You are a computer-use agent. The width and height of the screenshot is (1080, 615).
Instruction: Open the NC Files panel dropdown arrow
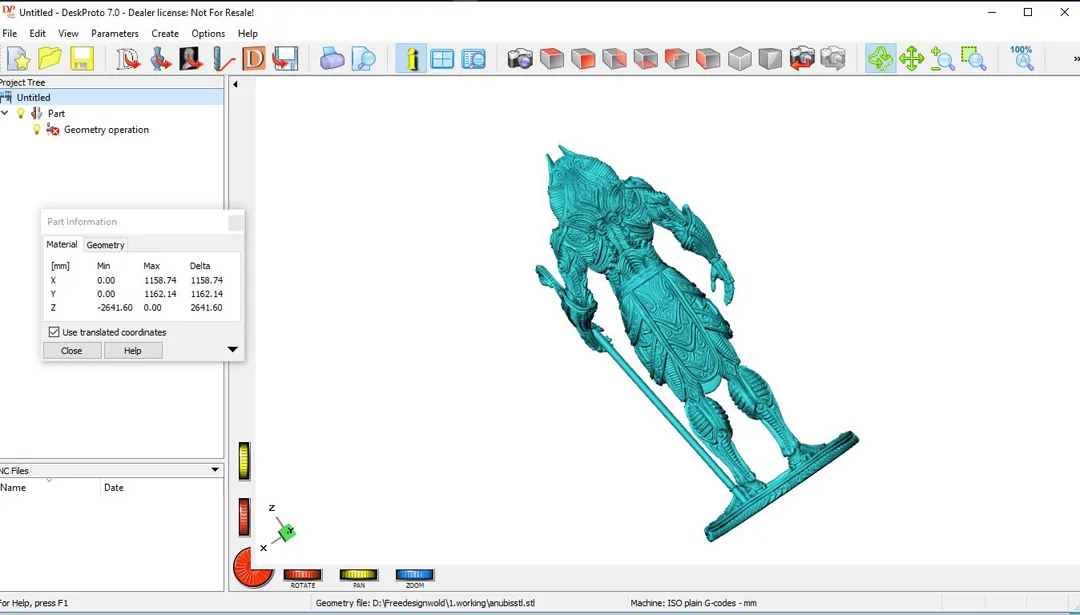[x=215, y=470]
